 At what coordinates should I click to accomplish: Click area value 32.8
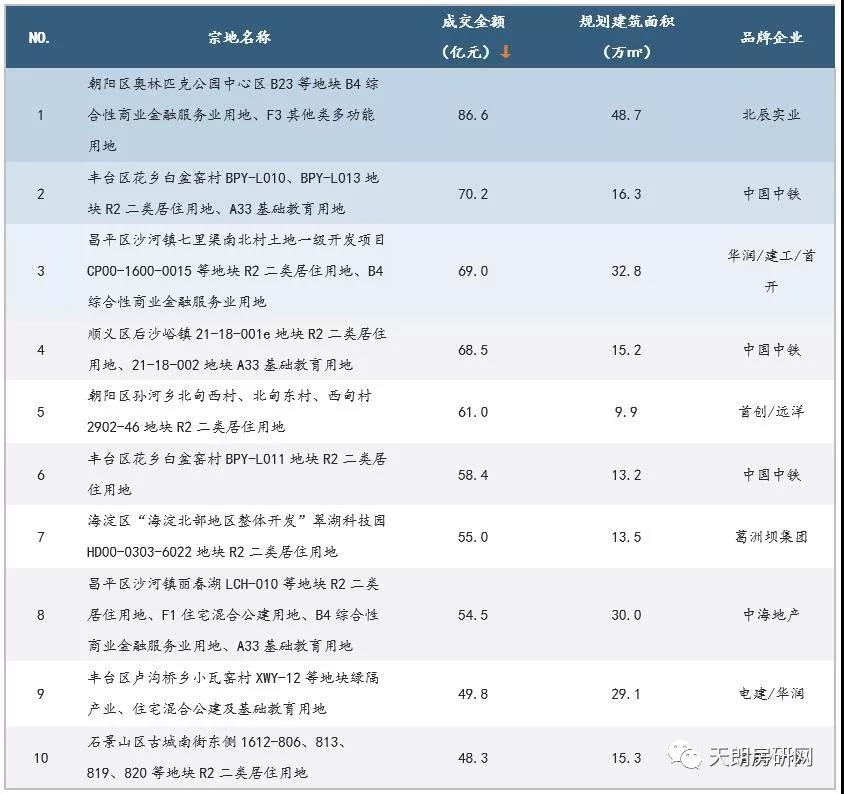[x=626, y=271]
